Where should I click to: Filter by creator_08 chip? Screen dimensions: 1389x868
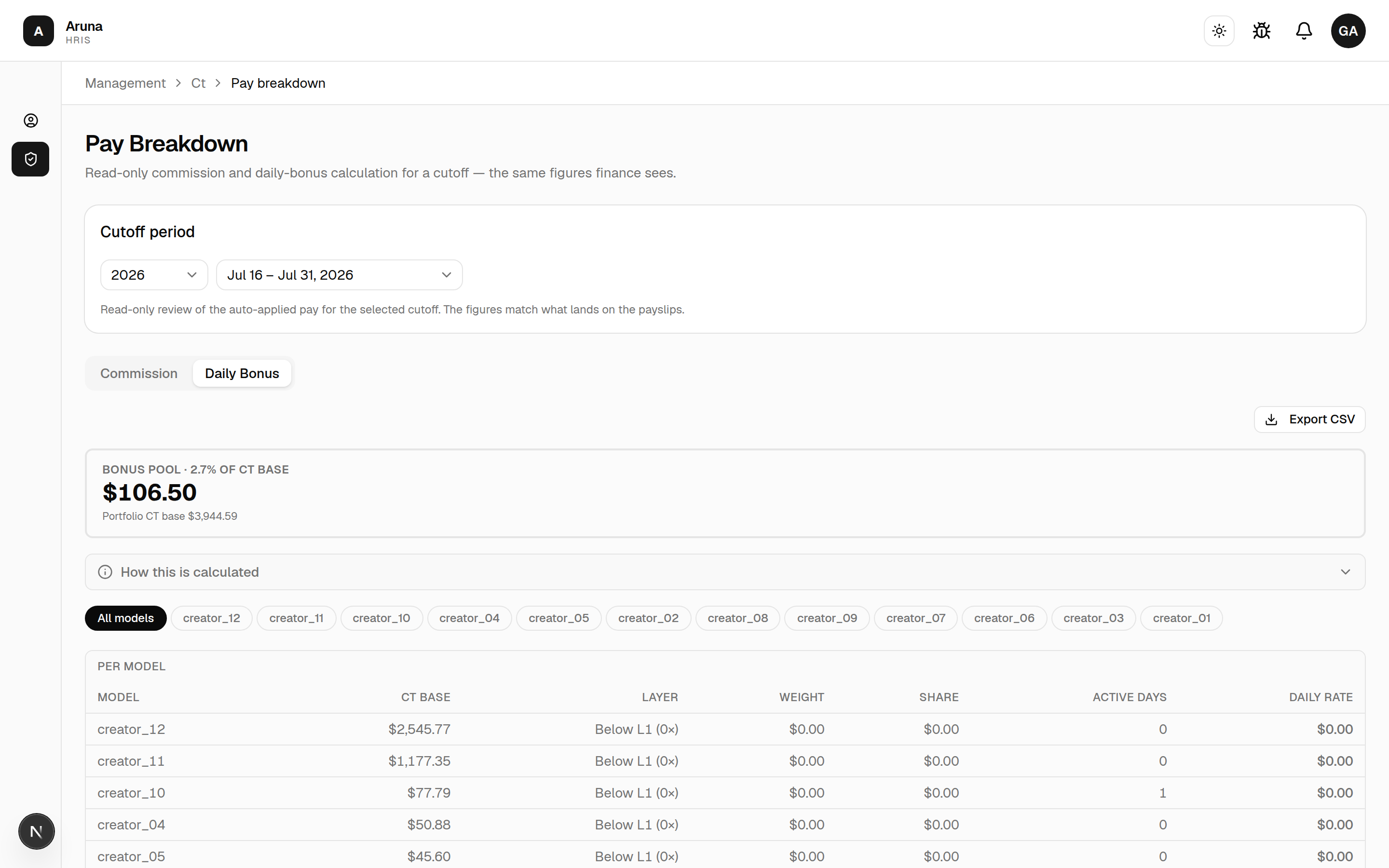coord(737,618)
